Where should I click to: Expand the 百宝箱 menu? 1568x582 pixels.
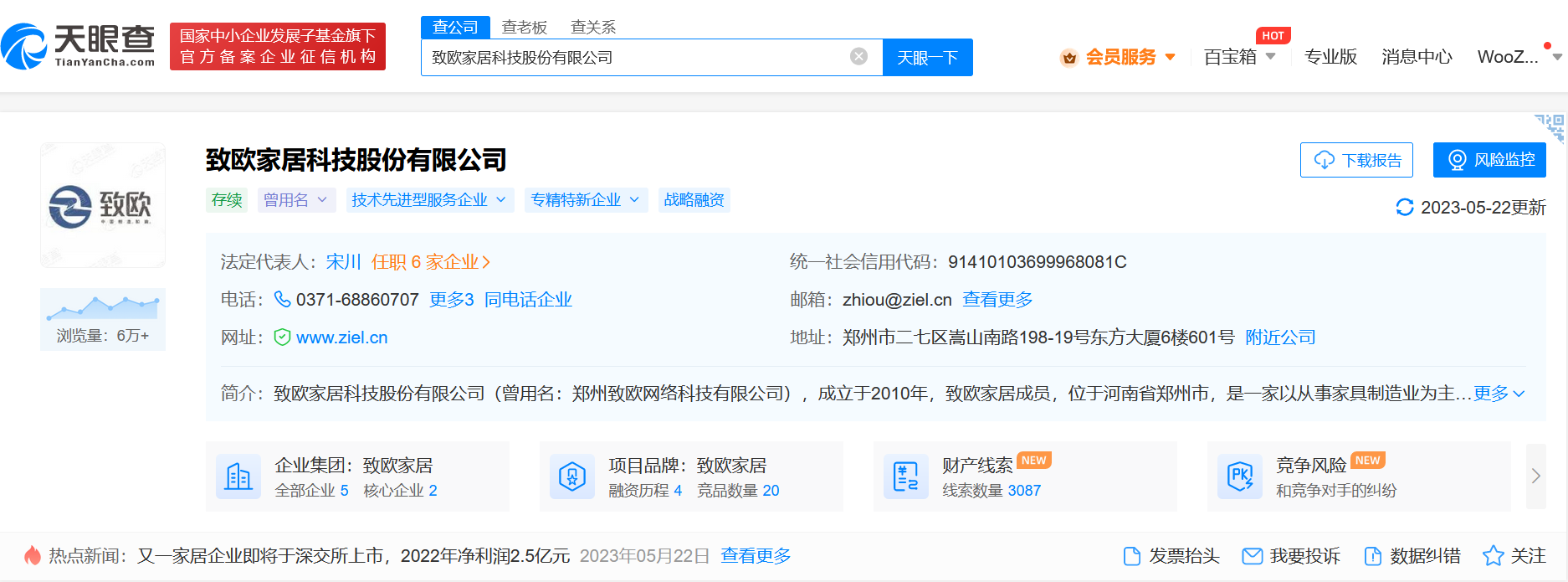tap(1239, 57)
